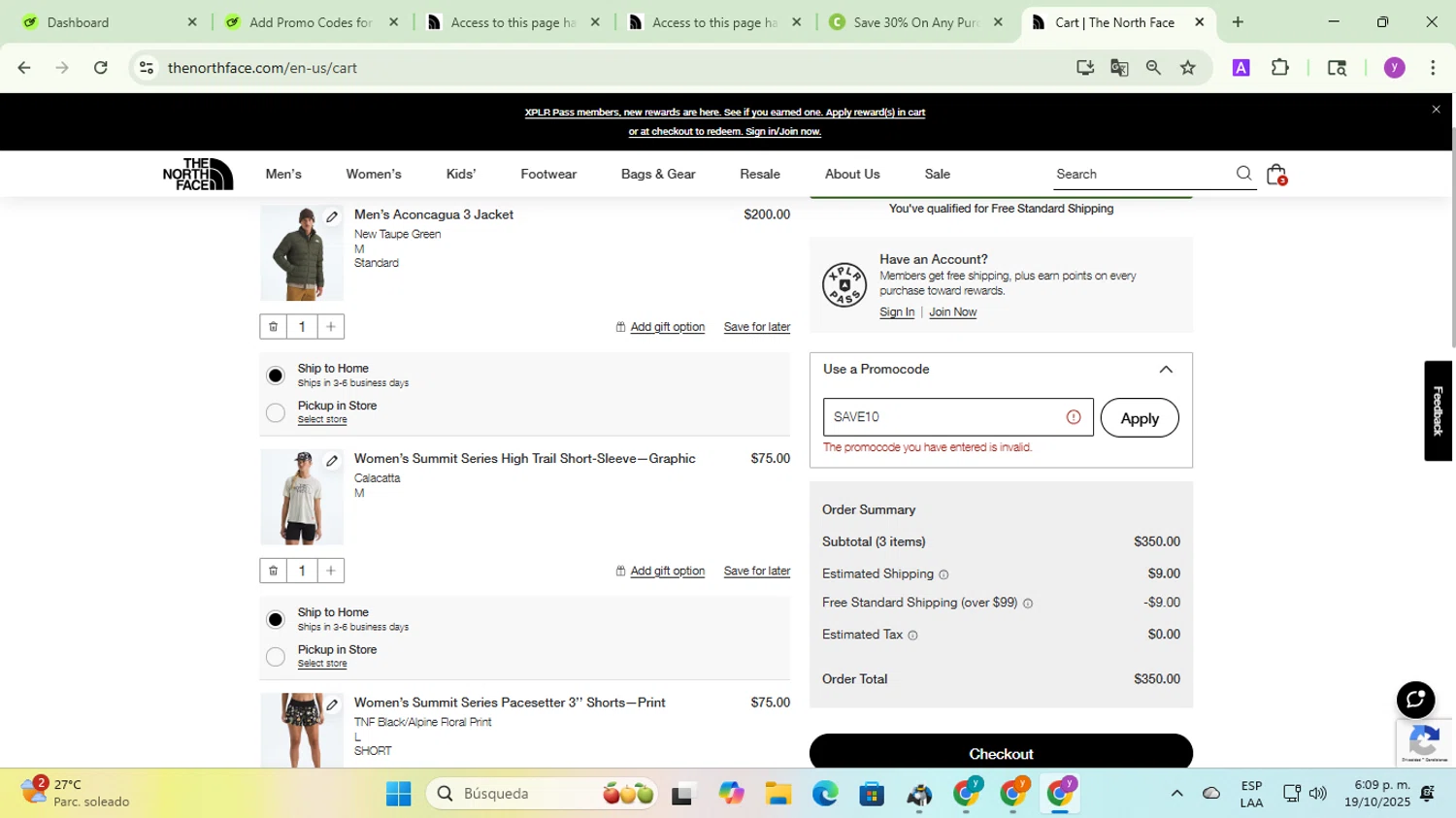Save the Aconcagua 3 Jacket for later
This screenshot has height=818, width=1456.
(757, 327)
